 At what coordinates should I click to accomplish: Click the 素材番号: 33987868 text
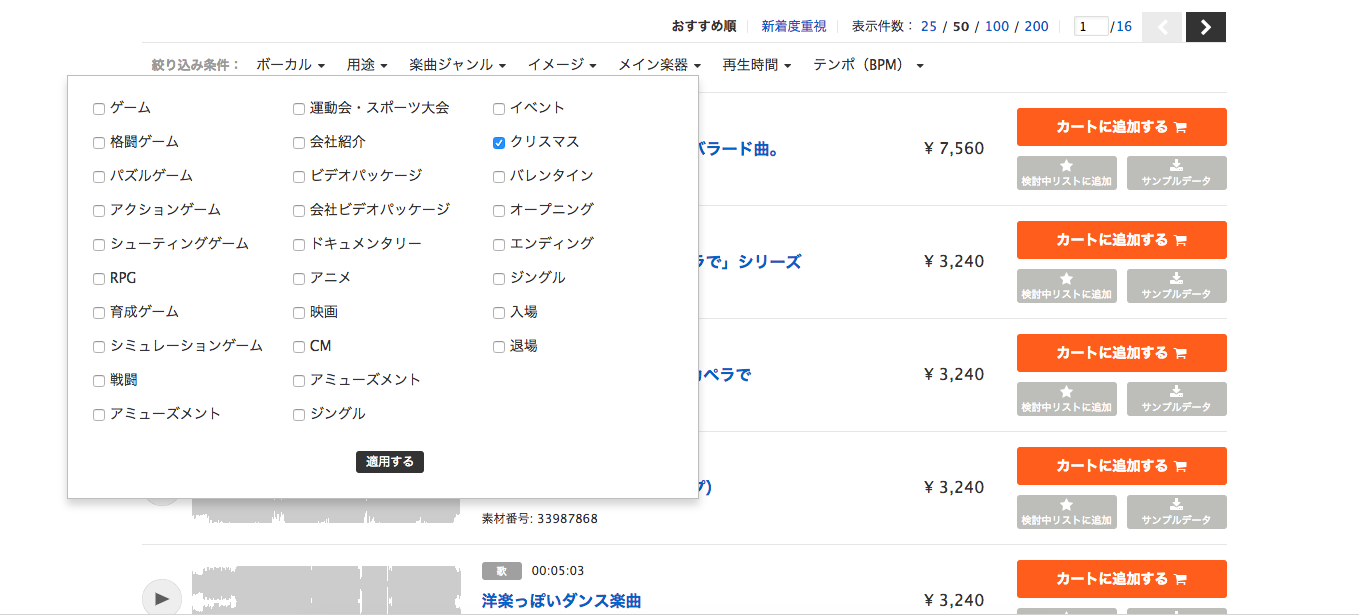540,519
